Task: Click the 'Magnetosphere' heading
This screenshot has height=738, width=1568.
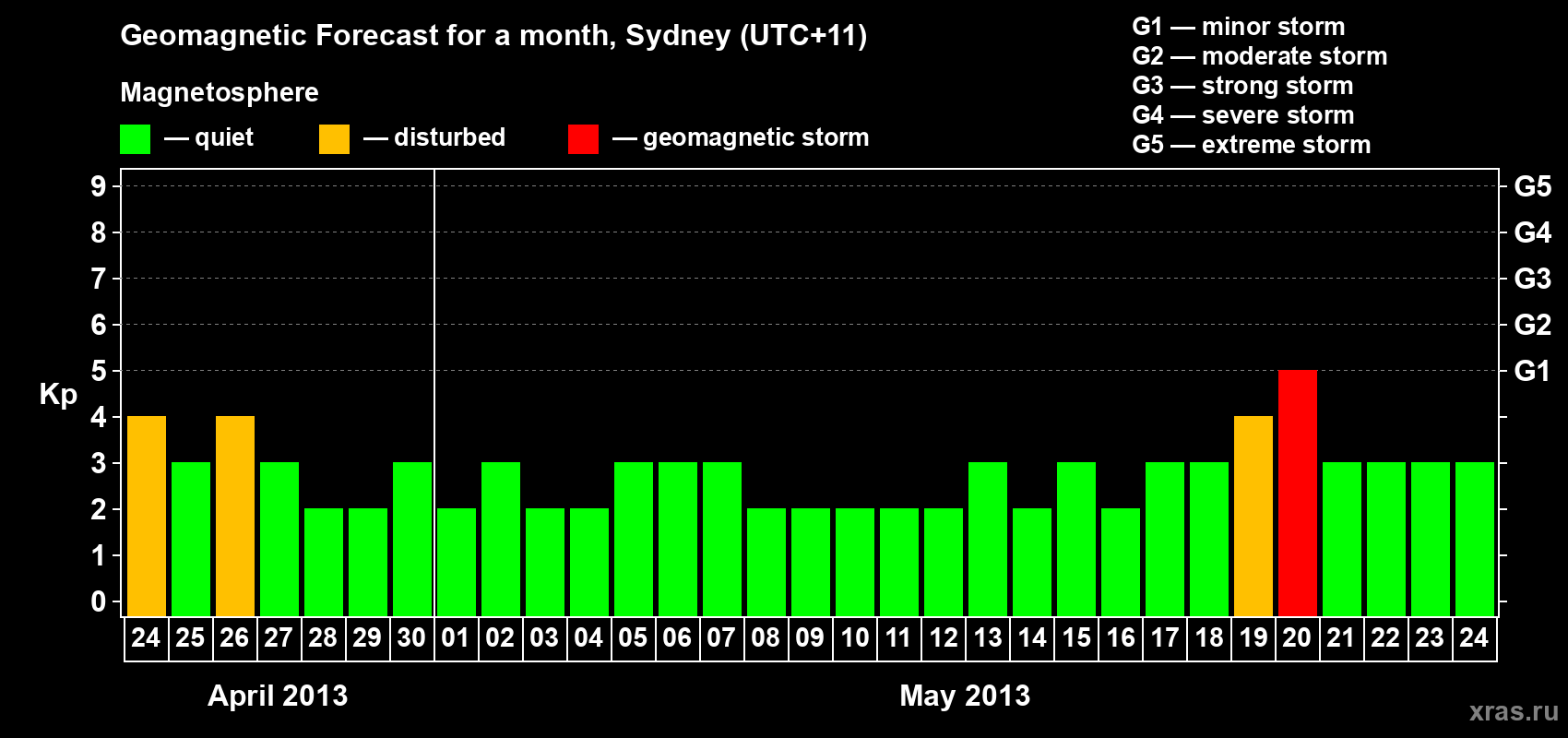Action: [x=220, y=92]
